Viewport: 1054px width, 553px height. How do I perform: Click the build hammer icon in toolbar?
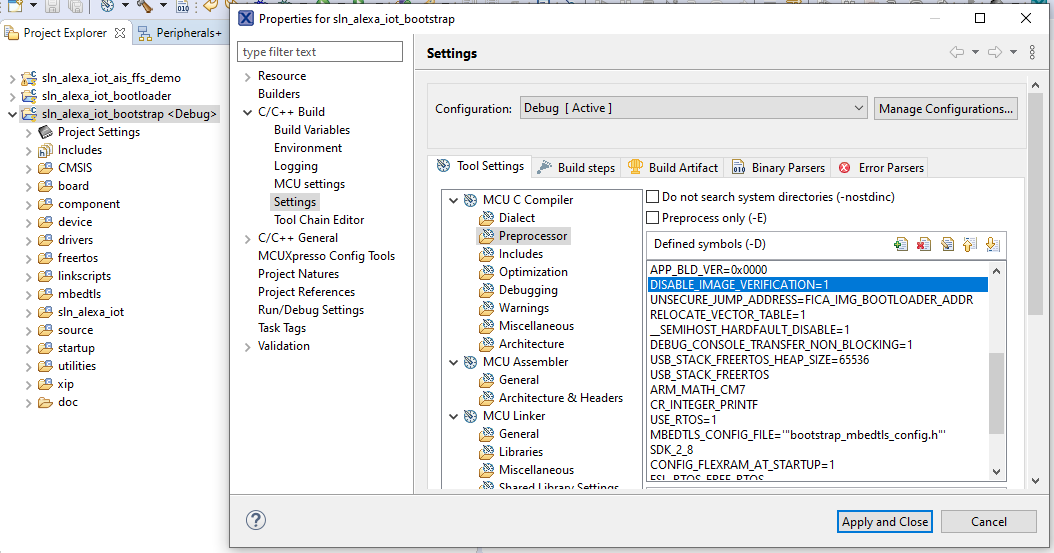point(144,7)
